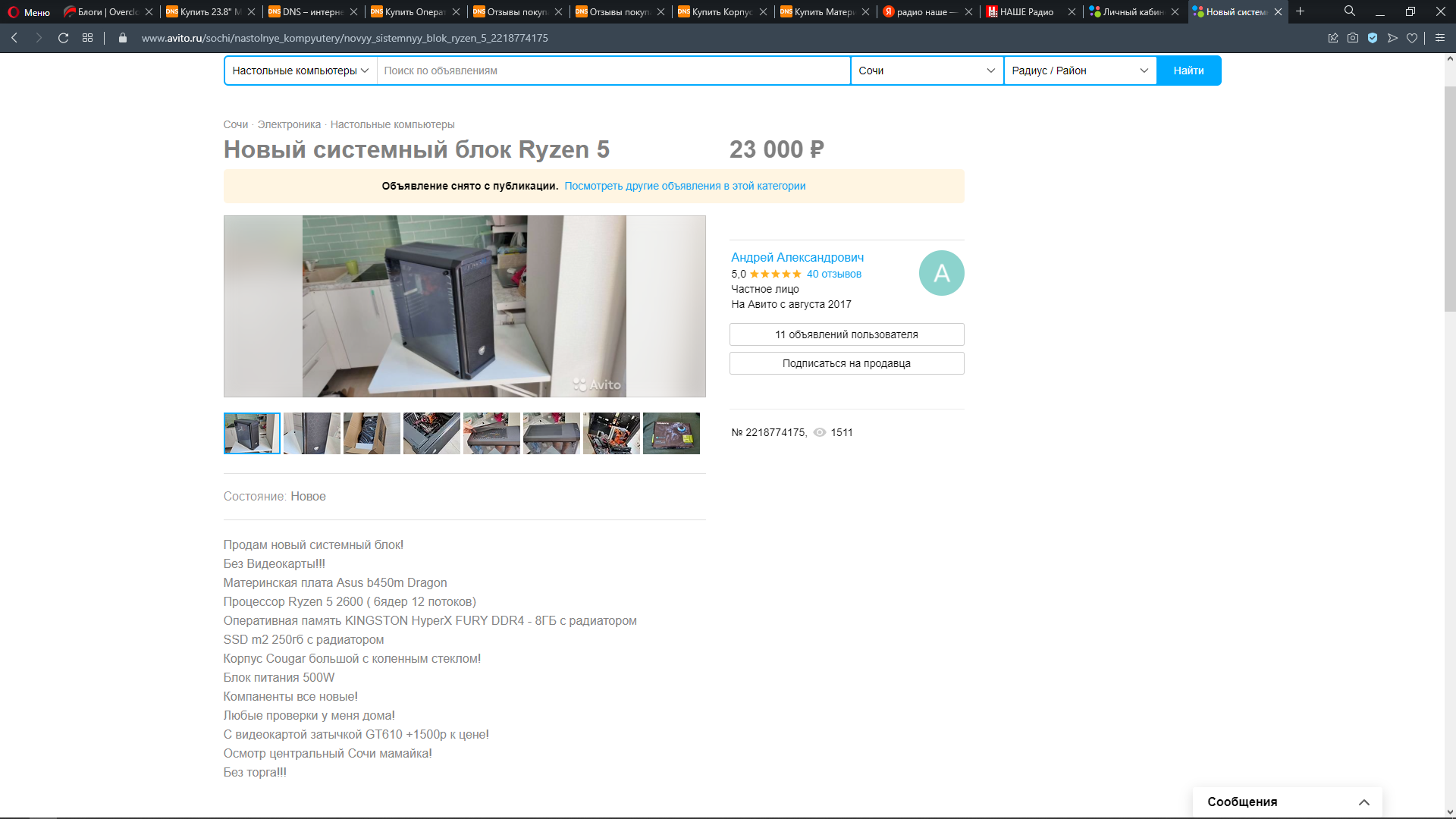Open the Speed Dial start page icon
Image resolution: width=1456 pixels, height=819 pixels.
pos(88,38)
